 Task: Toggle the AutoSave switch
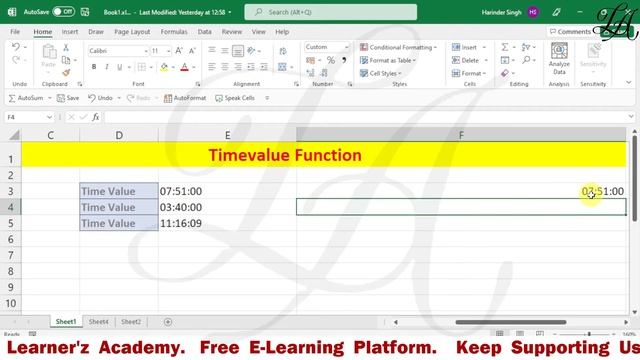pyautogui.click(x=64, y=12)
